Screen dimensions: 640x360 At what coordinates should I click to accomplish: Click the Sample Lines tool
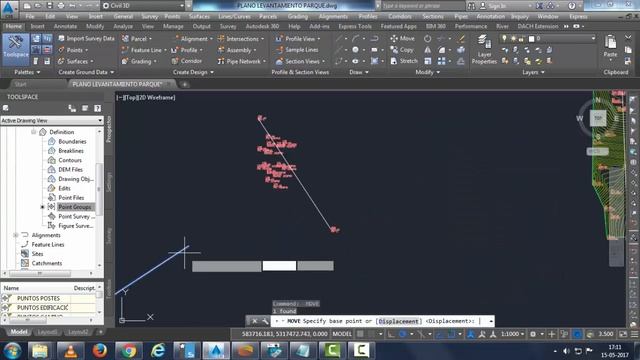pyautogui.click(x=297, y=49)
